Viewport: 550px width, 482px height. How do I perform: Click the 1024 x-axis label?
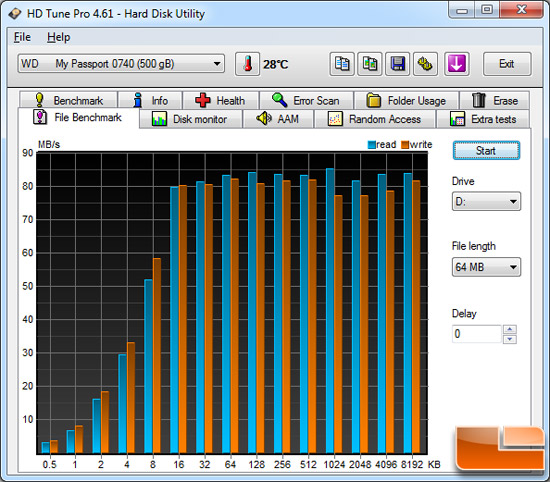pos(334,464)
